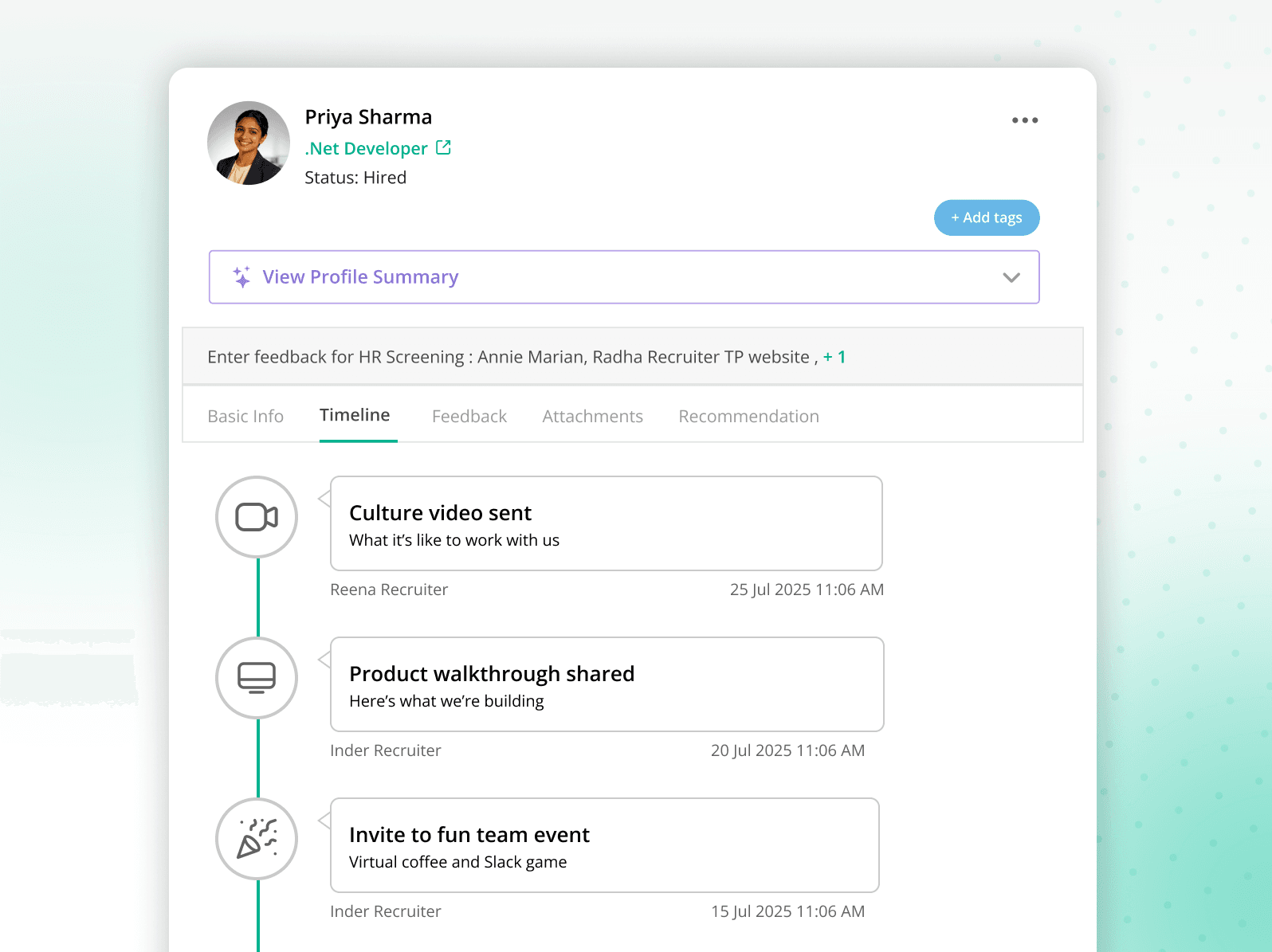Go to the Attachments tab
Screen dimensions: 1272x952
593,416
